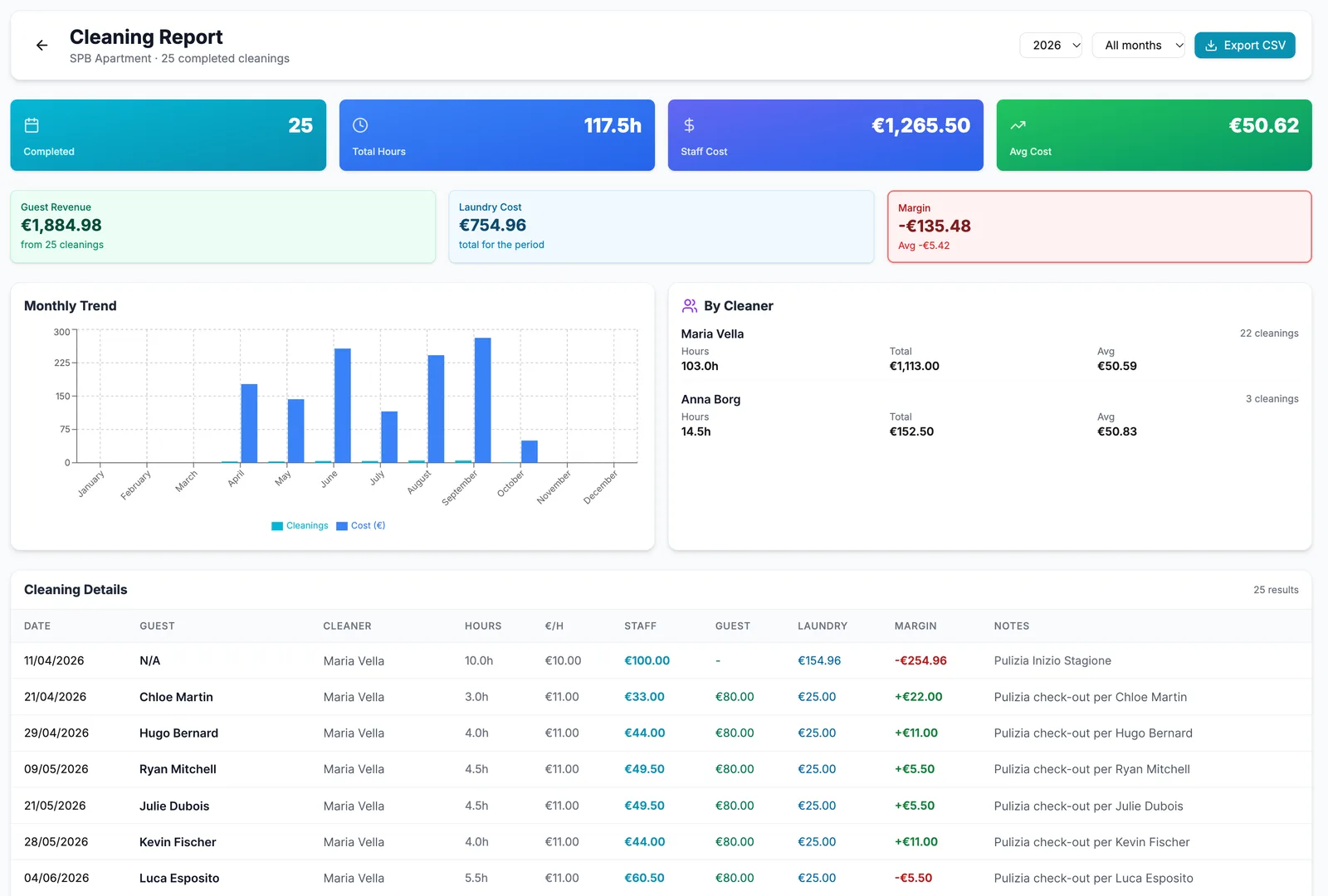Click the September cost bar
Screen dimensions: 1328x896
[482, 400]
